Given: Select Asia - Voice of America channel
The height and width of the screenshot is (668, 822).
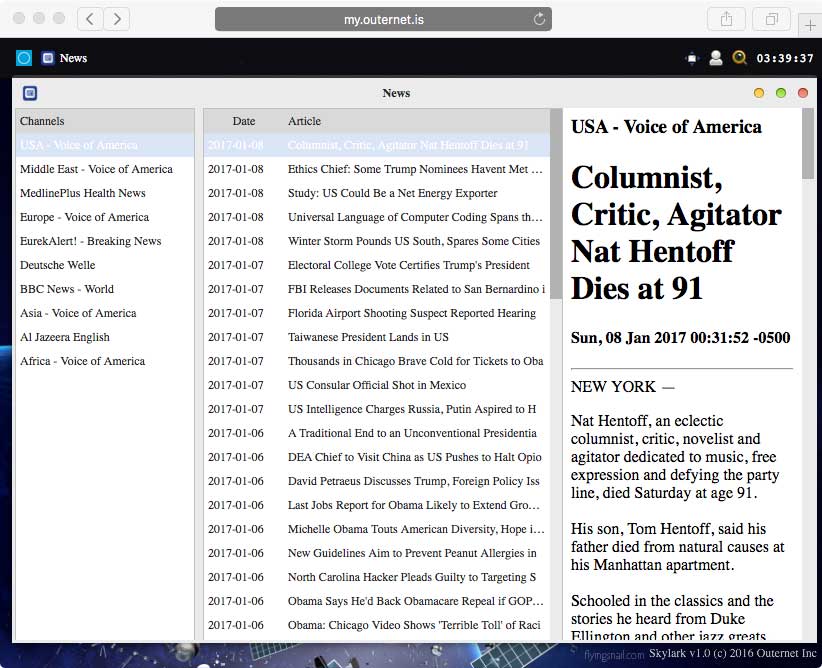Looking at the screenshot, I should 105,313.
